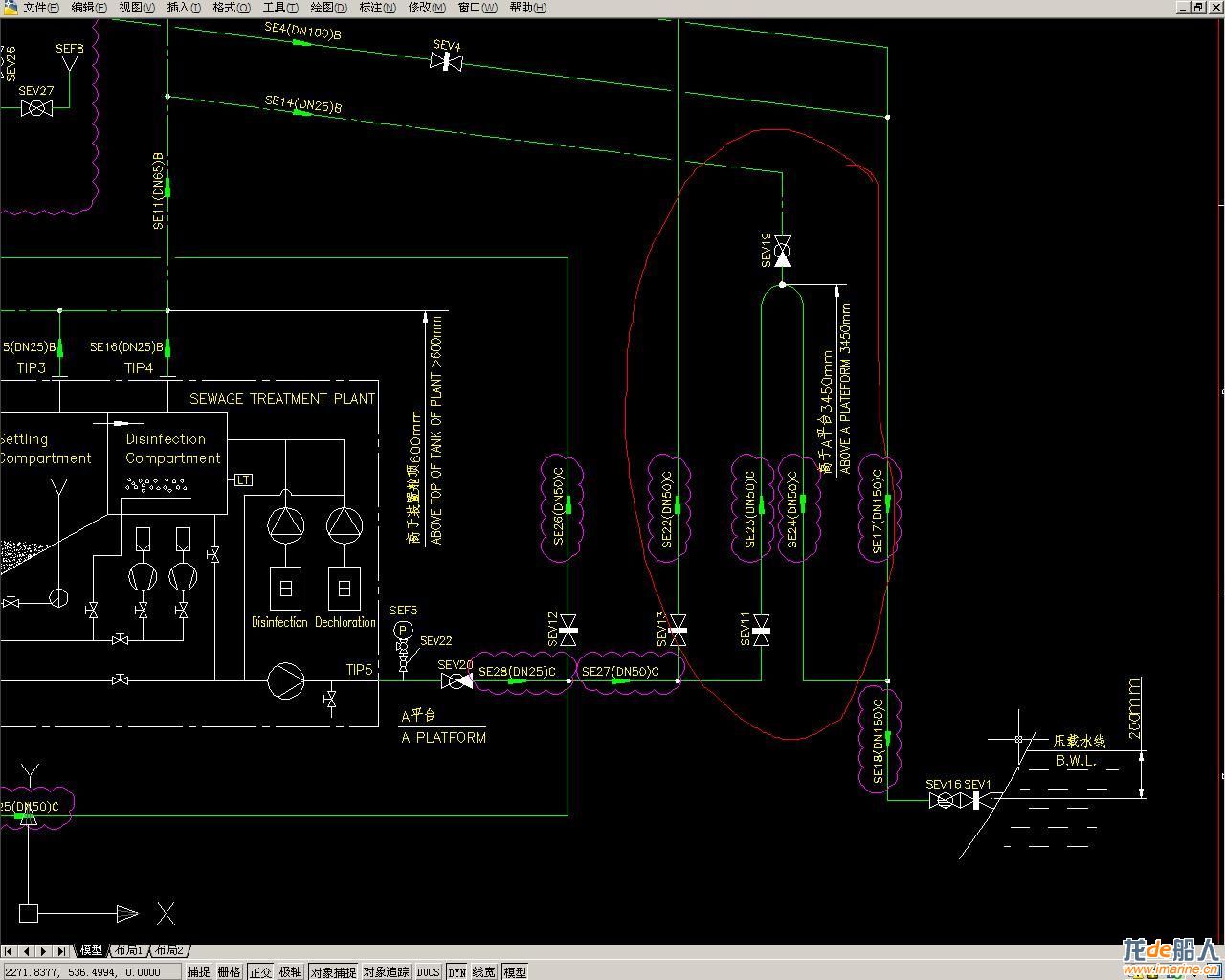The image size is (1225, 980).
Task: Switch to the 布局1 layout tab
Action: 128,950
